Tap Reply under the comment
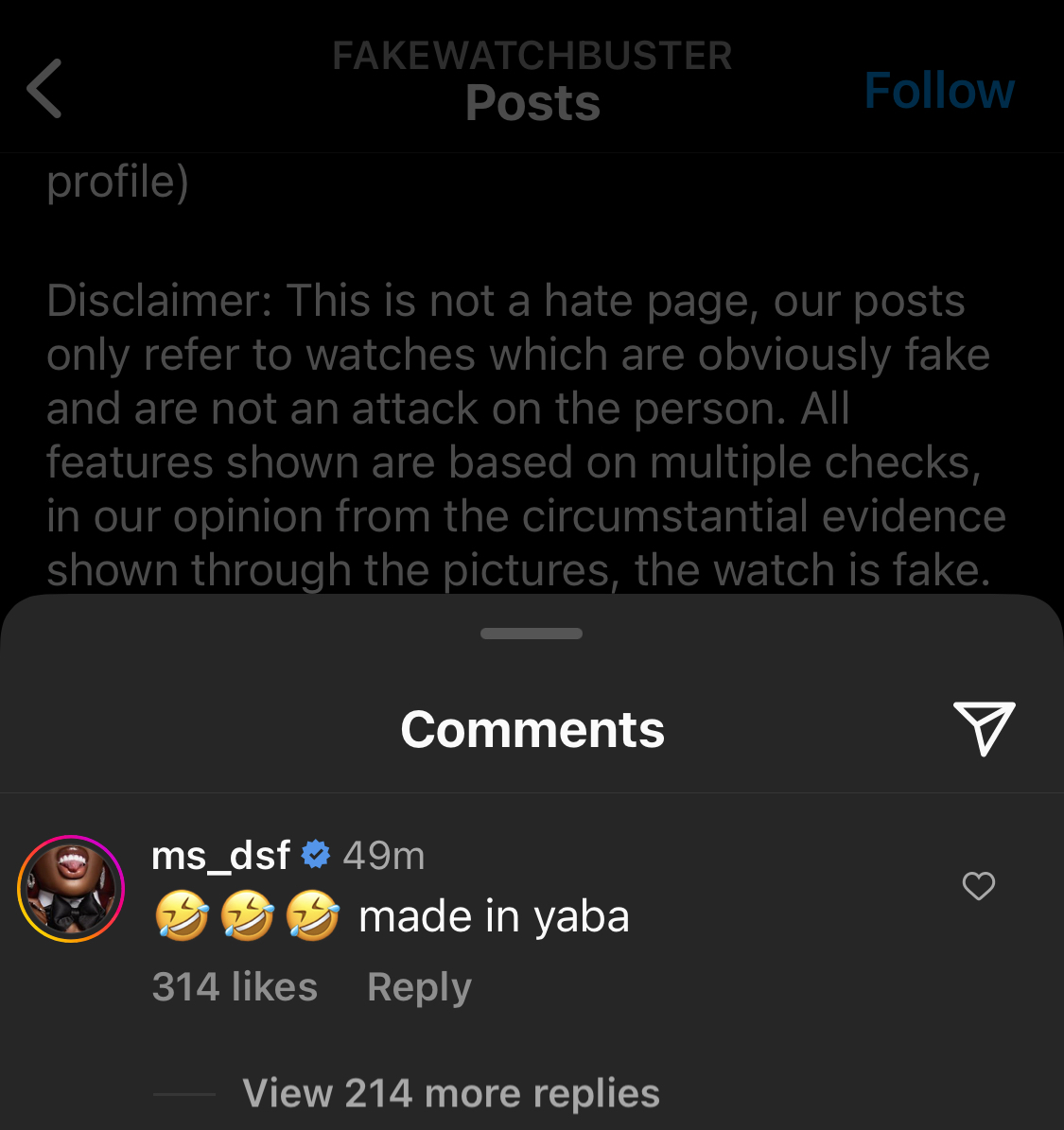 click(418, 986)
